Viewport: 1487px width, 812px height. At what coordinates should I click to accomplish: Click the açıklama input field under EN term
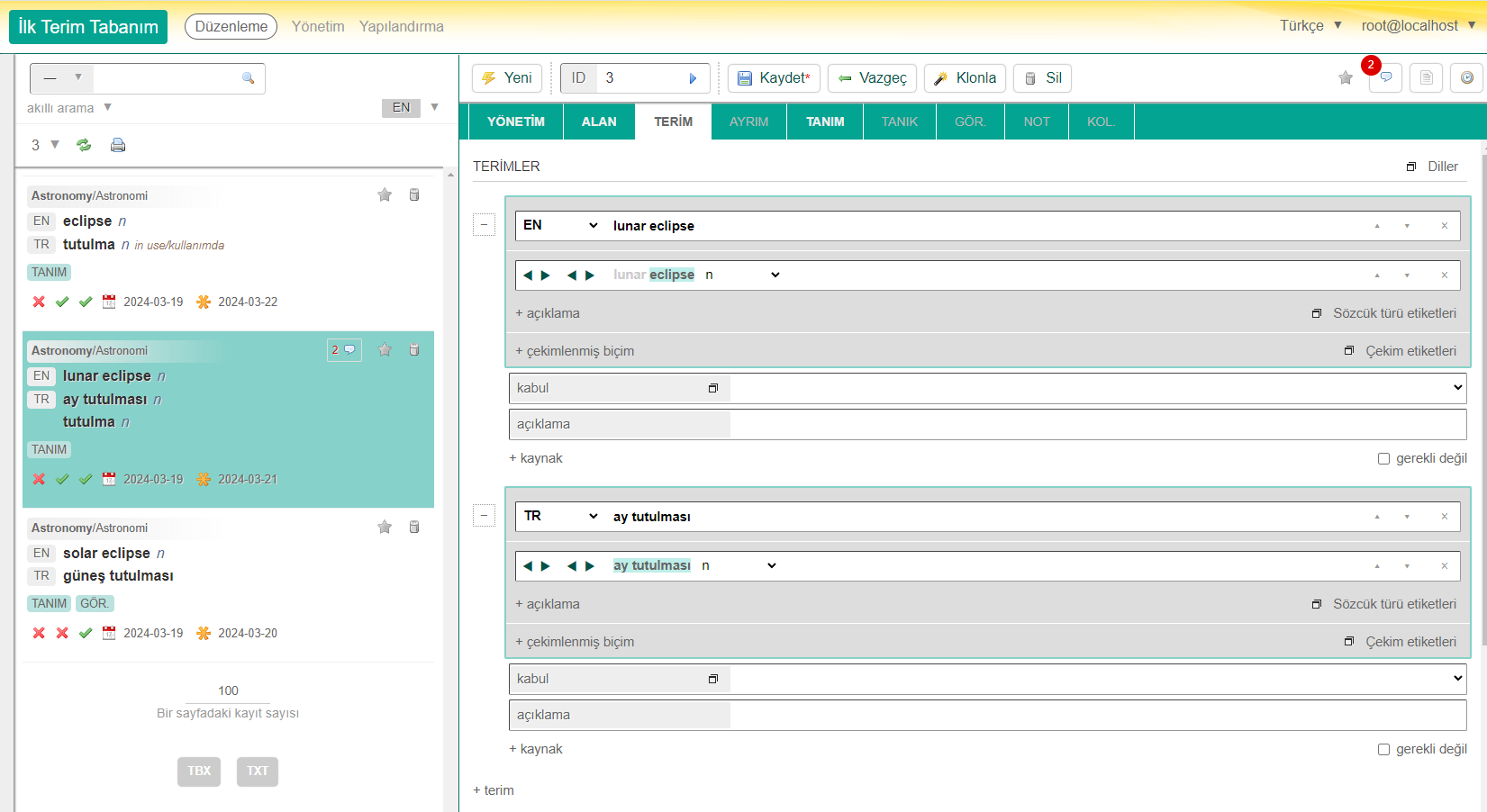pos(1097,424)
